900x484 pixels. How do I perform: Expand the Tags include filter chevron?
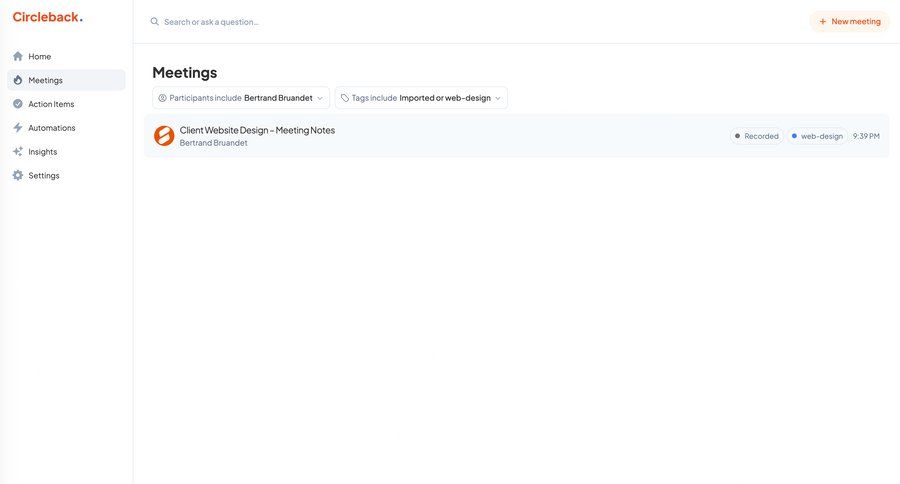coord(498,98)
